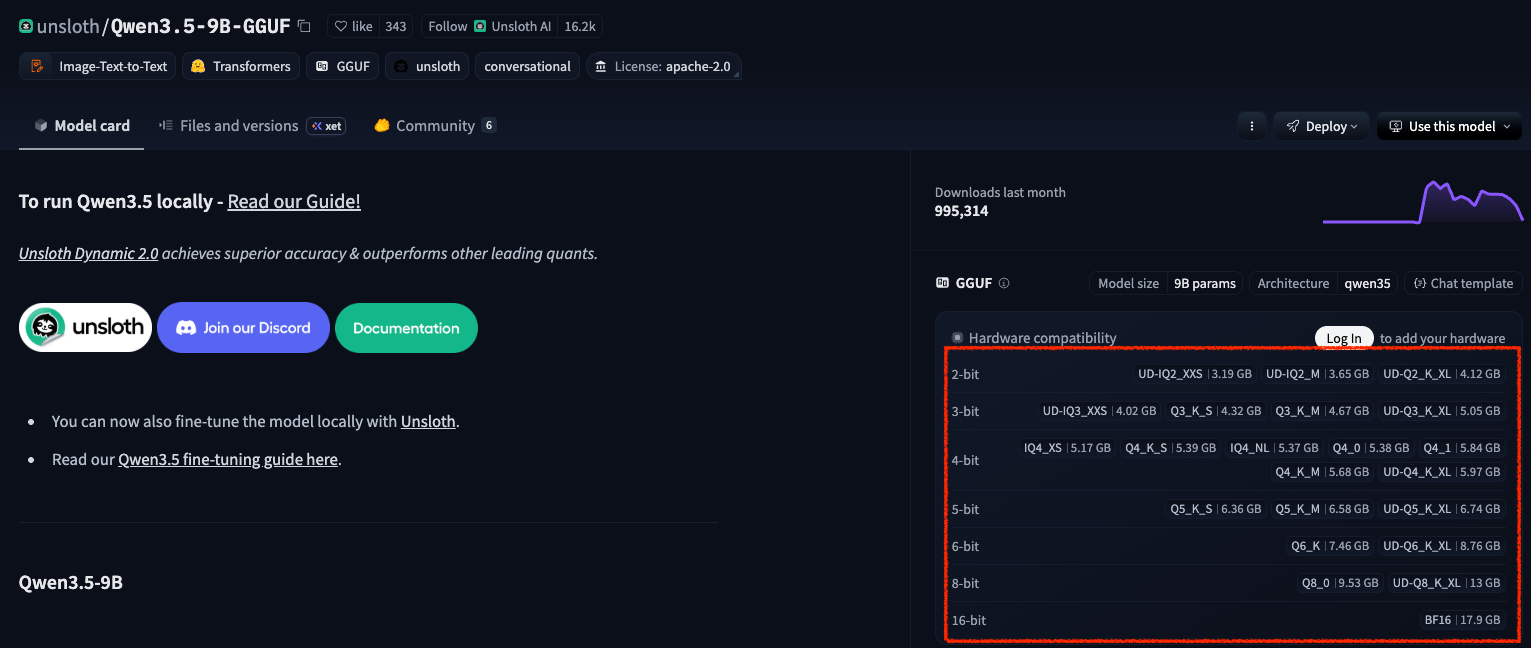Select the Q4_K_S 5.39 GB quant
Image resolution: width=1531 pixels, height=648 pixels.
pos(1170,448)
